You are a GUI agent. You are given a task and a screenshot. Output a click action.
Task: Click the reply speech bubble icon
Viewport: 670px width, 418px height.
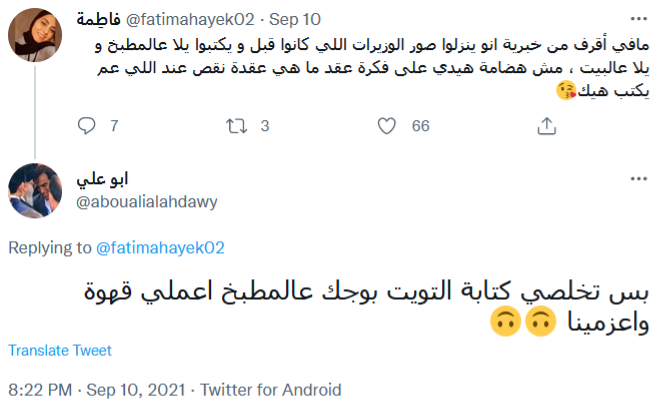click(x=87, y=126)
